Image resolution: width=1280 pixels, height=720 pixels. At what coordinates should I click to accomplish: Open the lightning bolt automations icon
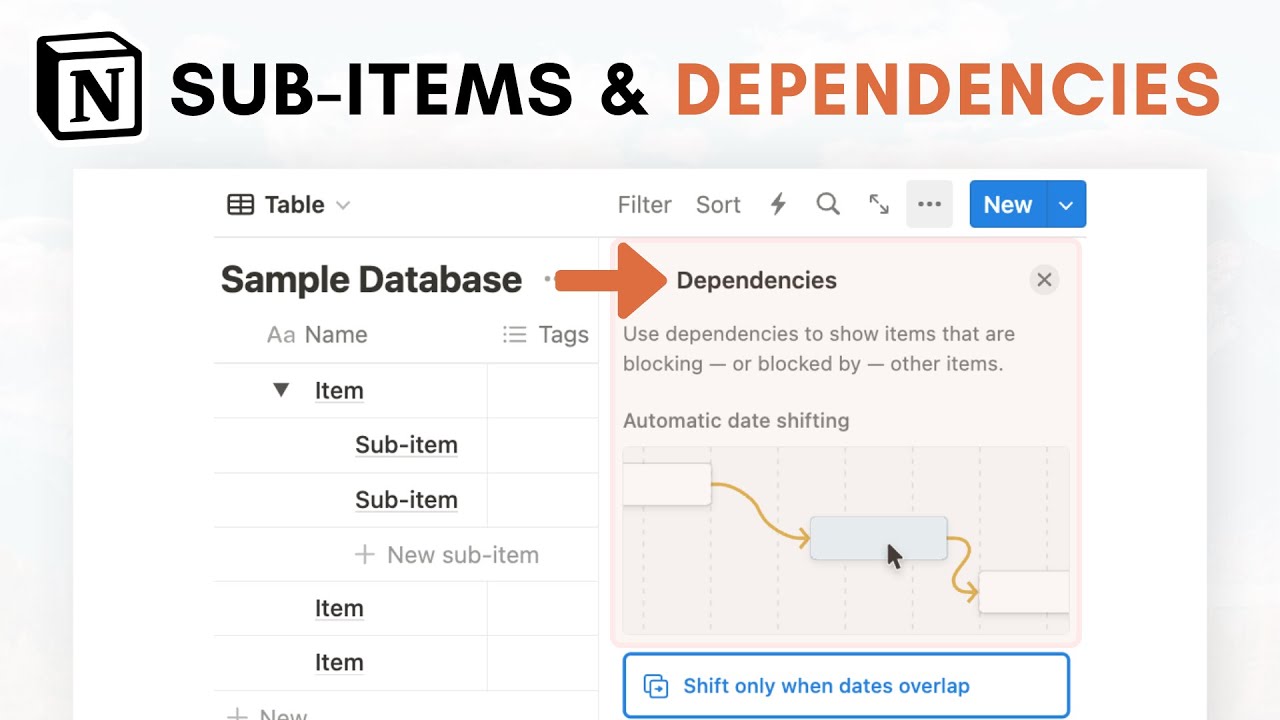[x=778, y=205]
